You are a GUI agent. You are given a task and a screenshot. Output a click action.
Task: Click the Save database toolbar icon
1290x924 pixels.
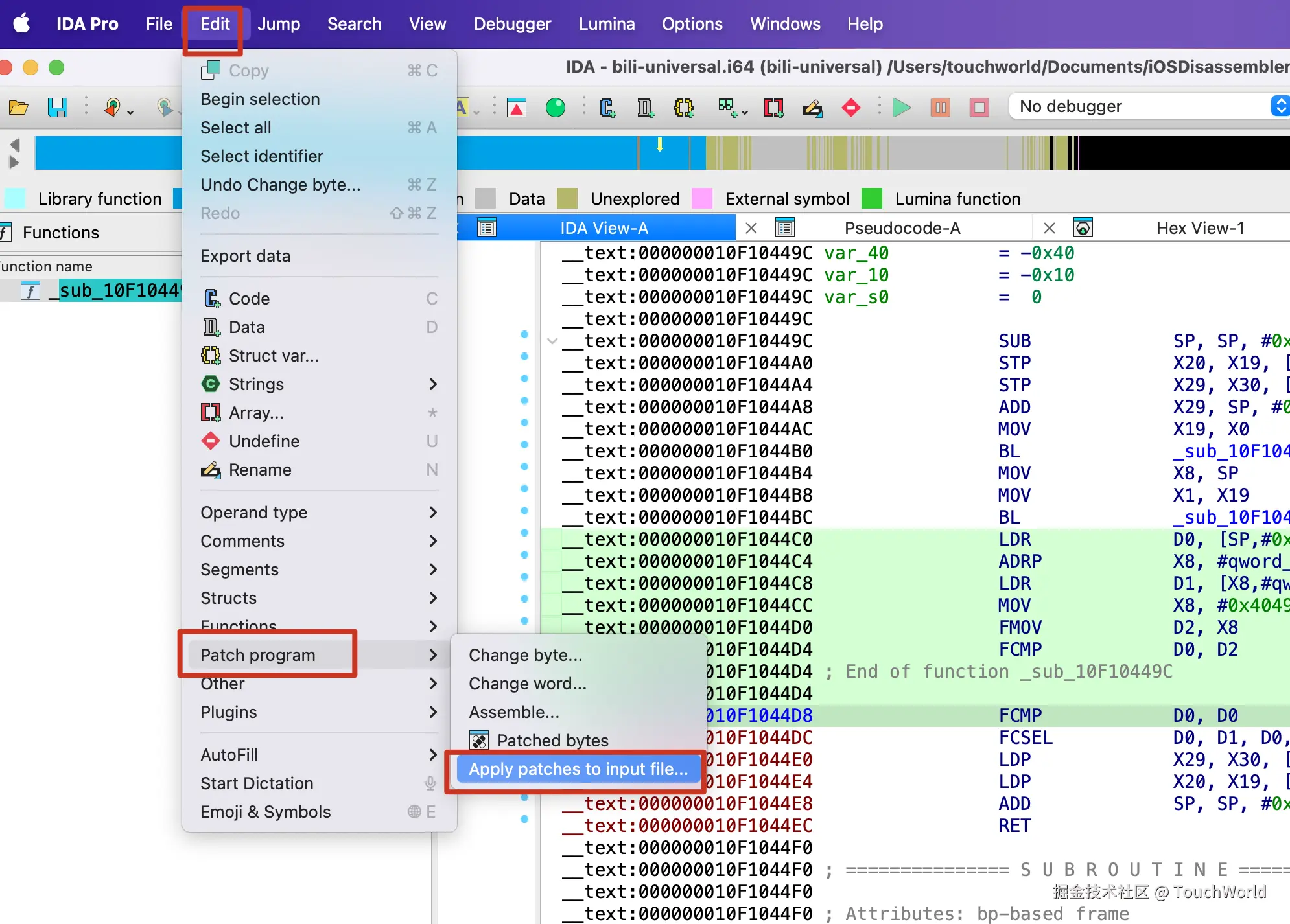[x=58, y=107]
